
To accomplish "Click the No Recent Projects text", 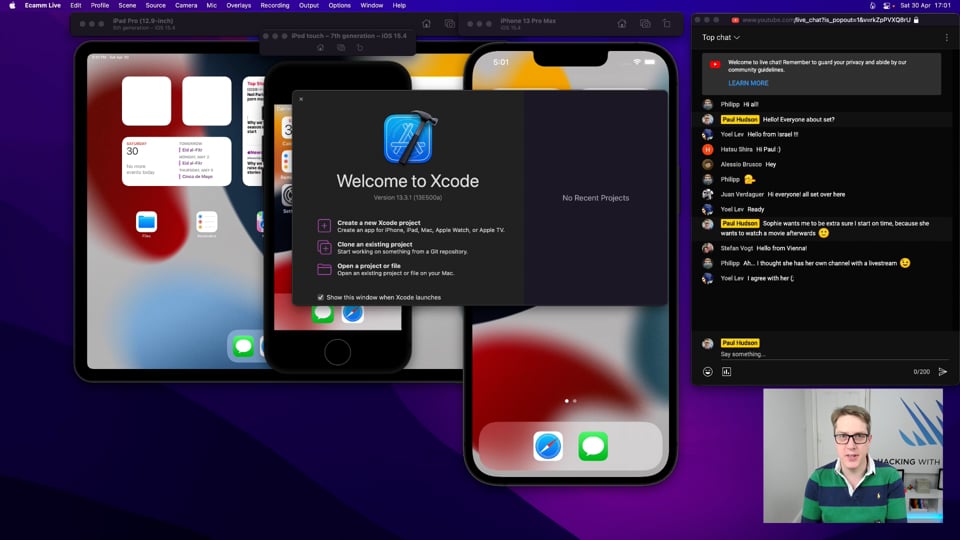I will (595, 198).
